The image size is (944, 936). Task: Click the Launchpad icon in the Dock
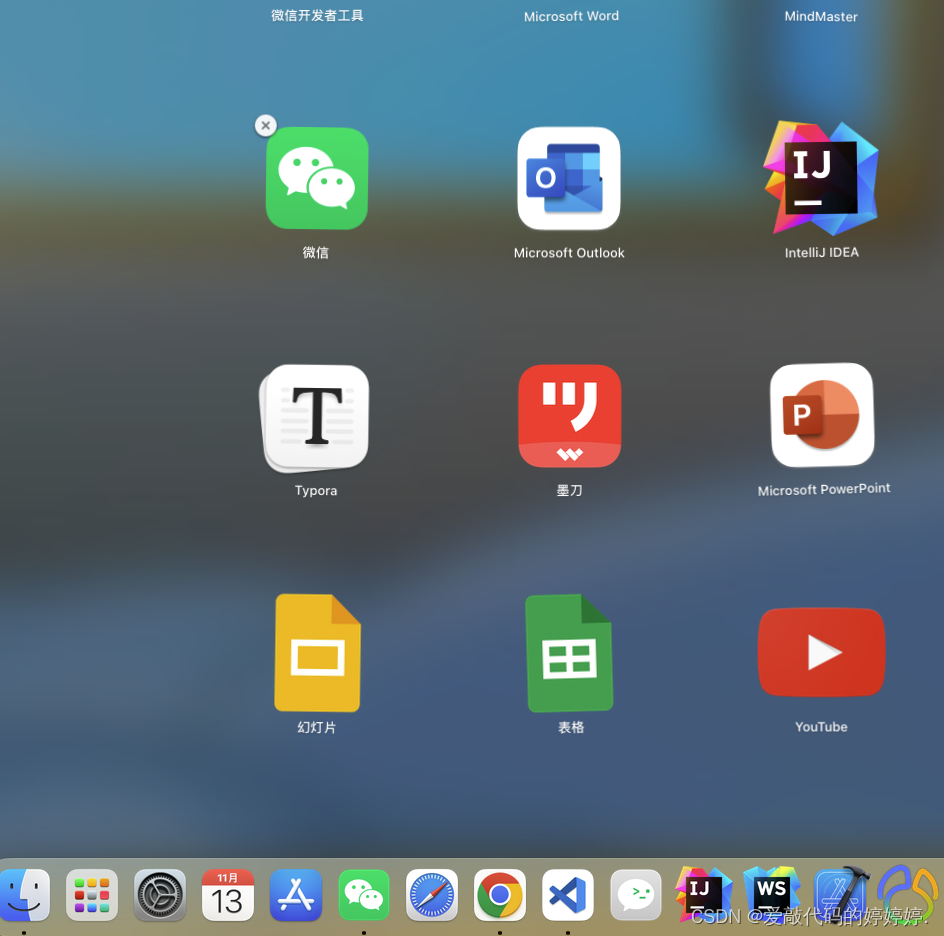pyautogui.click(x=92, y=895)
